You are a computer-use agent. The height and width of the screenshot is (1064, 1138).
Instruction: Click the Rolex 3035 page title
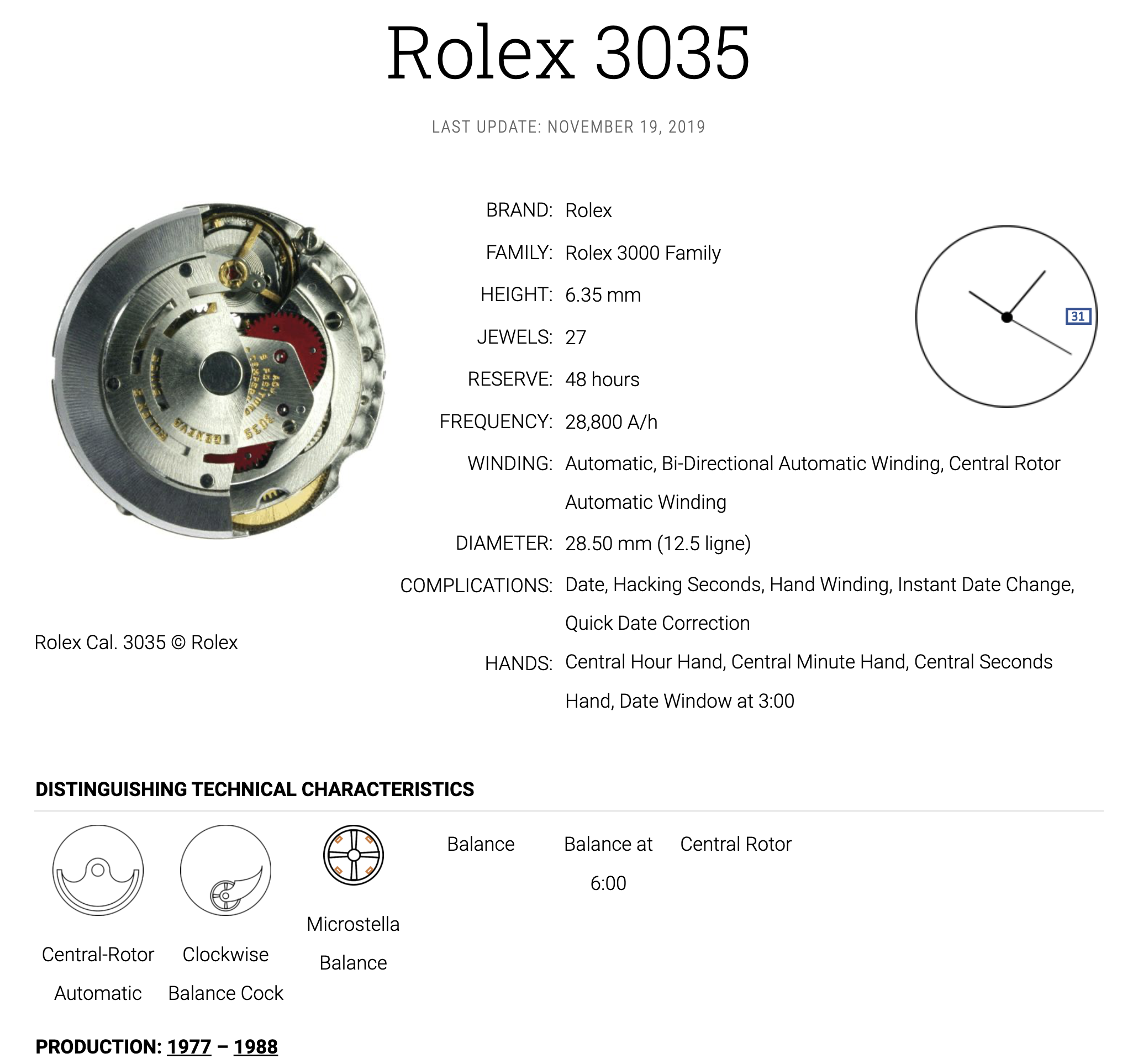pos(568,52)
